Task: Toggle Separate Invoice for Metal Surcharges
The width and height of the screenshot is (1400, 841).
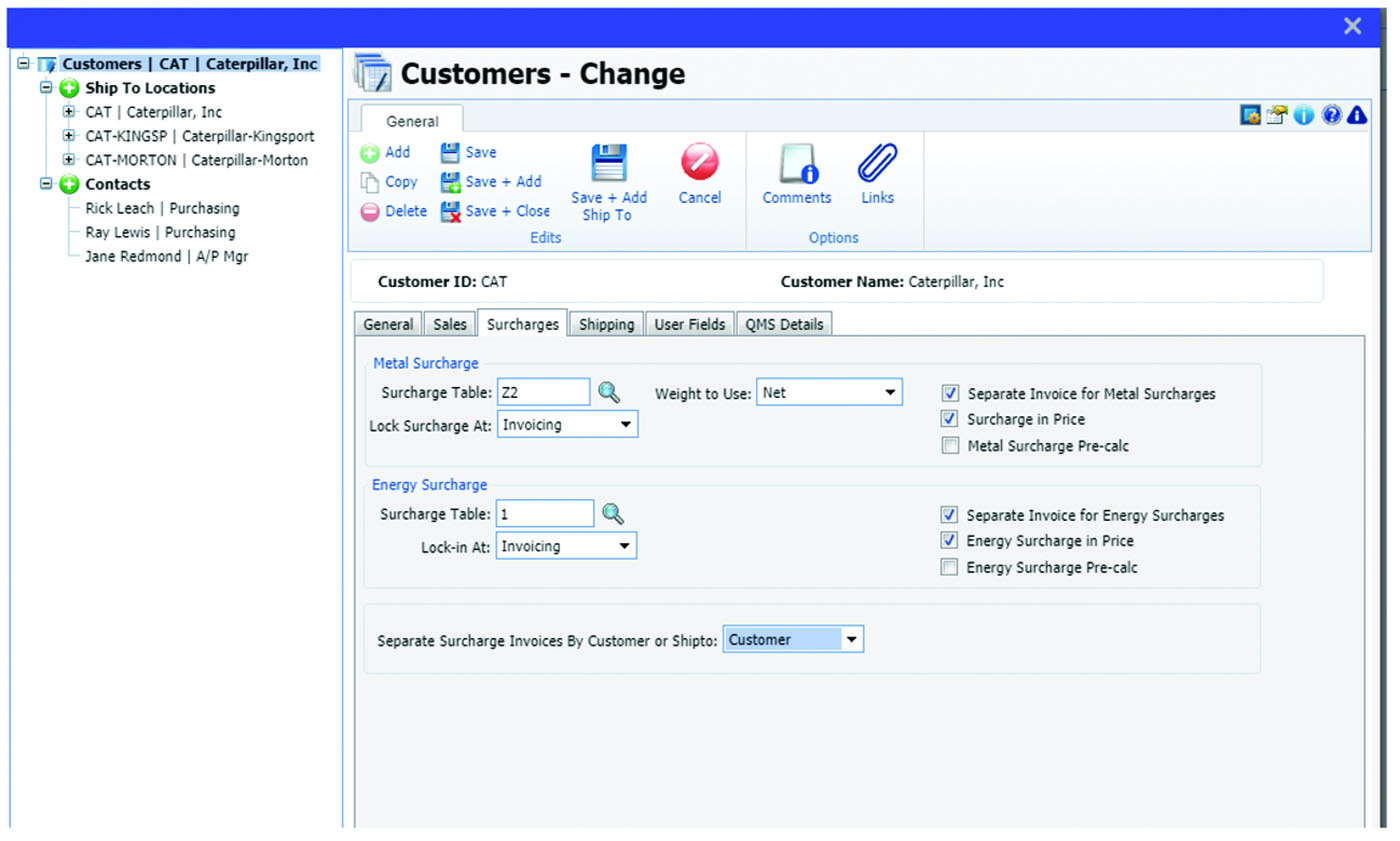Action: point(950,393)
